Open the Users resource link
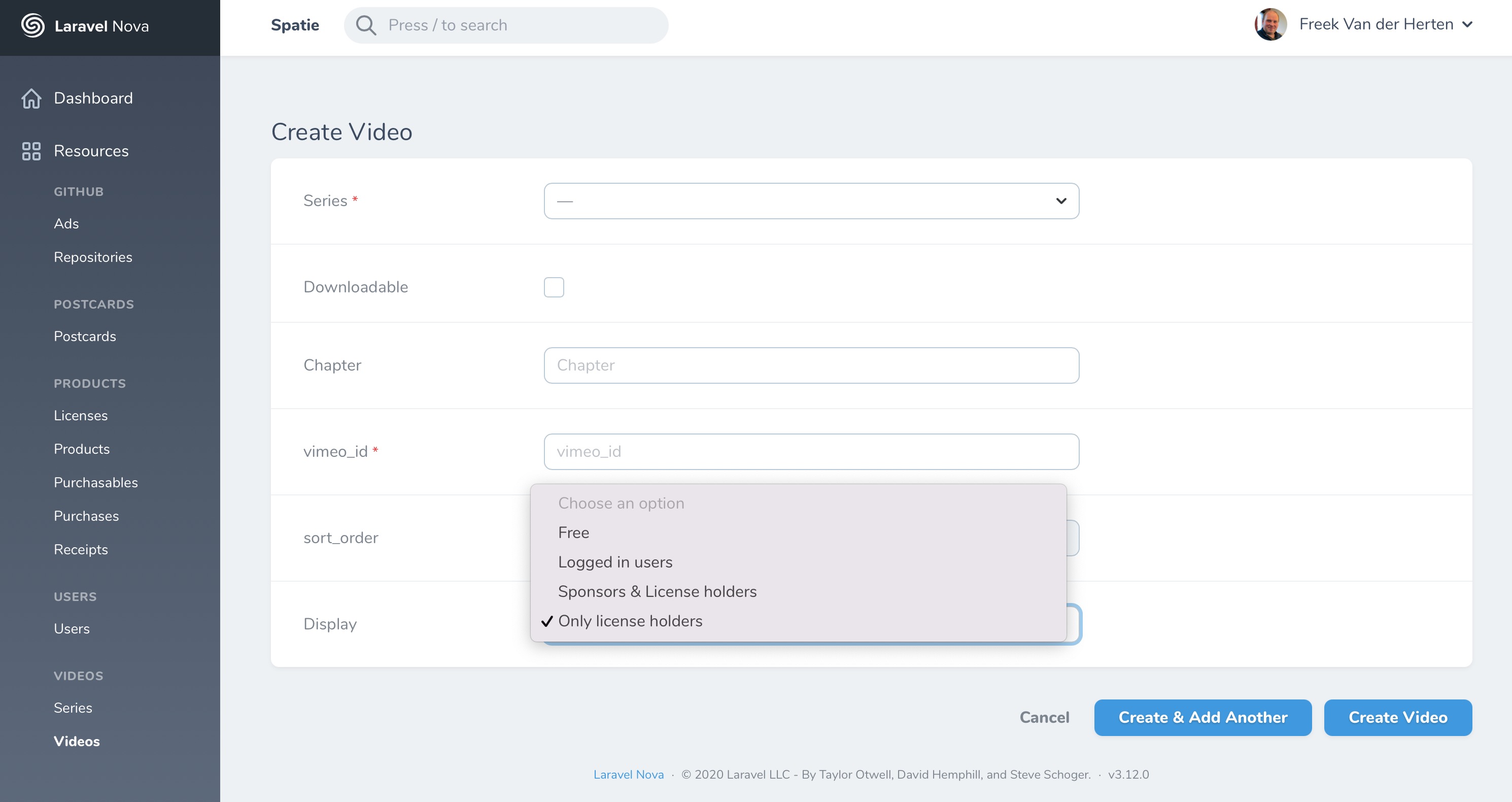Screen dimensions: 1512x802 click(x=72, y=629)
